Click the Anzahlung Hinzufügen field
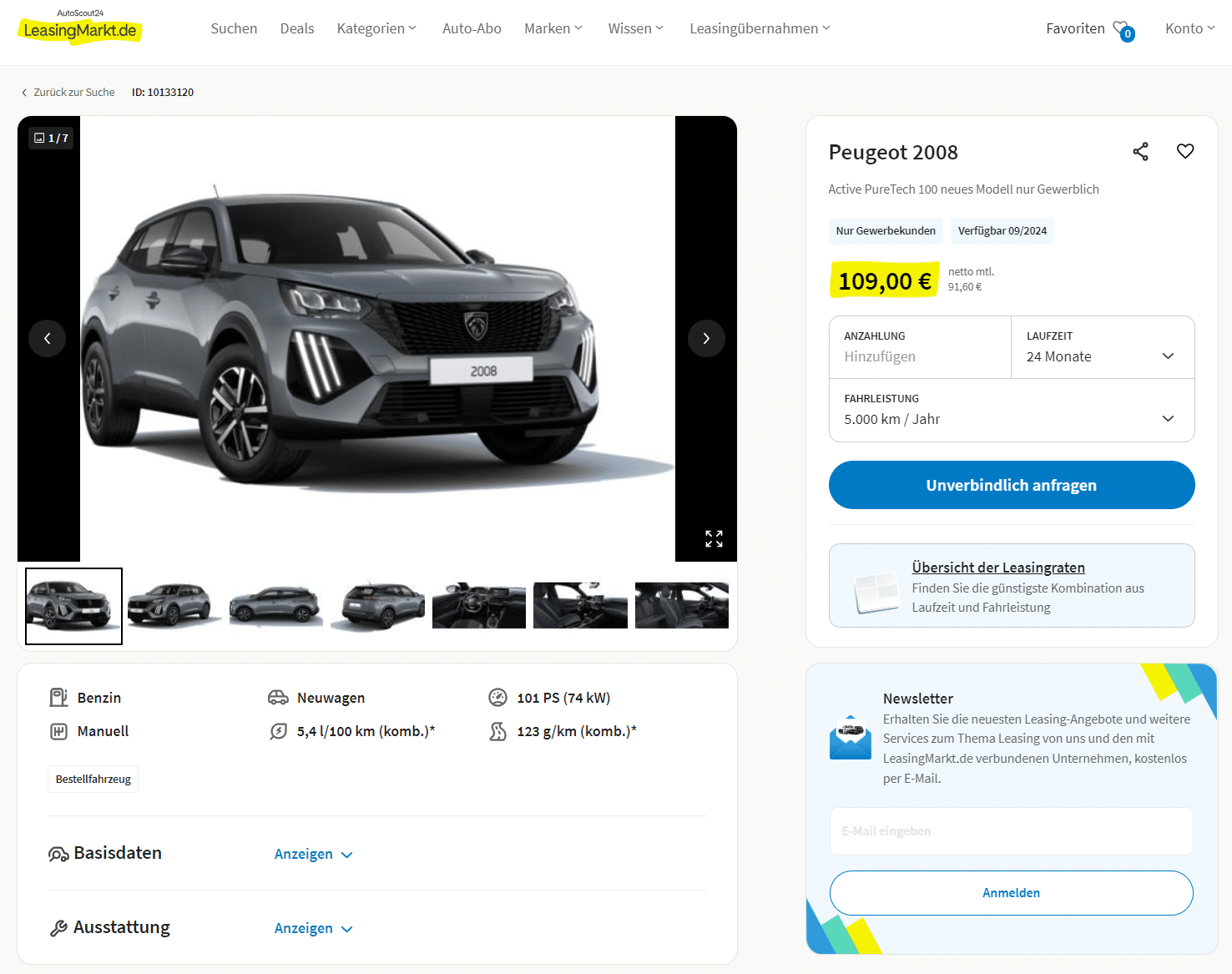 [920, 347]
